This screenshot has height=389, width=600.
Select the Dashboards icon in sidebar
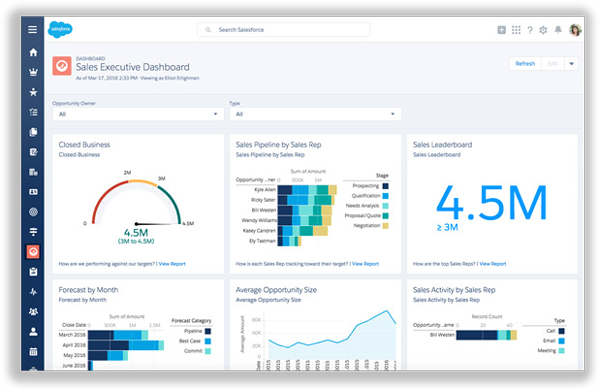click(x=33, y=251)
